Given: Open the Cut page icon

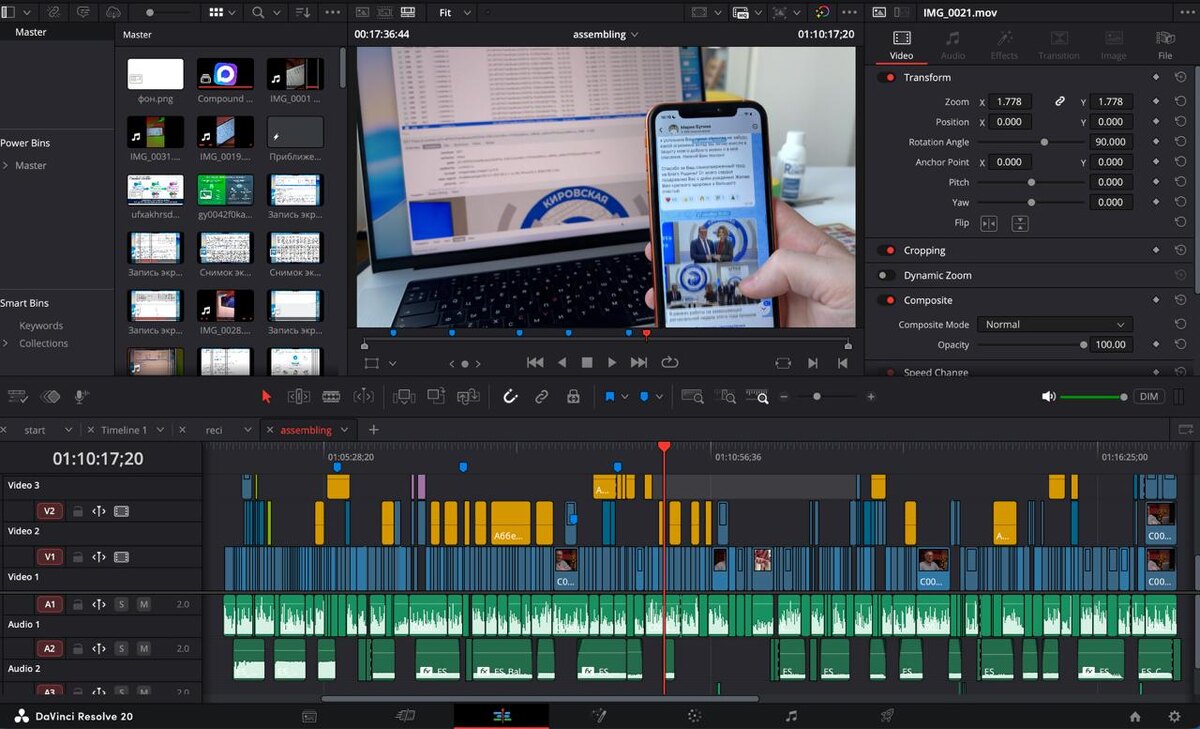Looking at the screenshot, I should point(405,716).
